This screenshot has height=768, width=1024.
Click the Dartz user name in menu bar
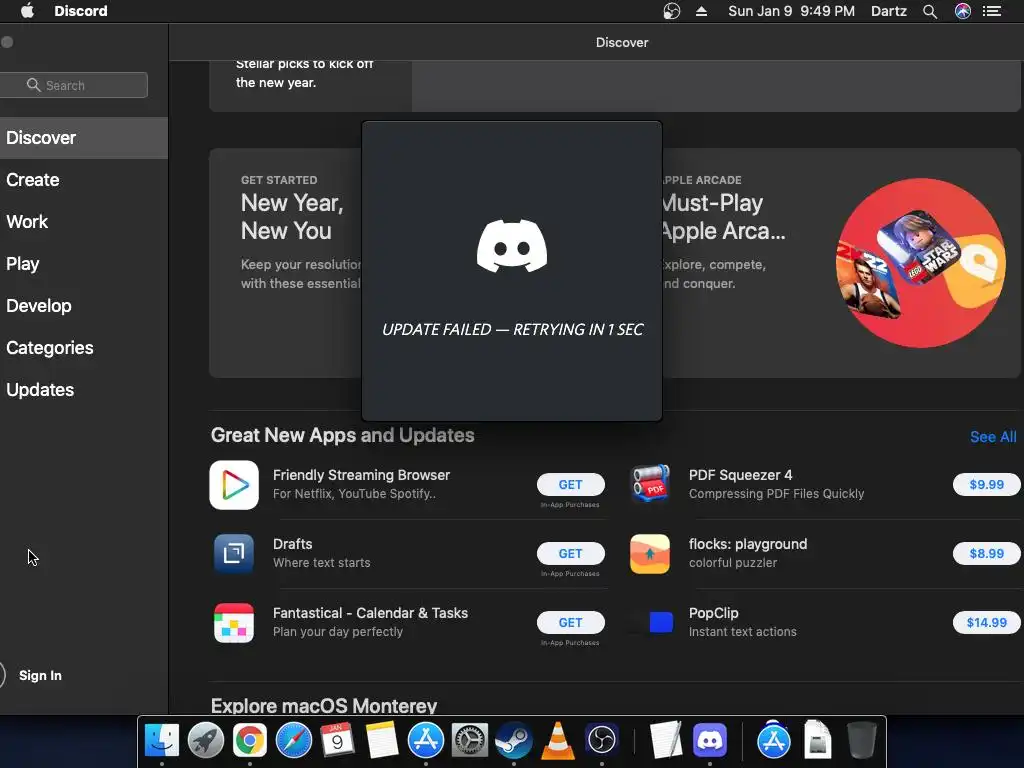click(889, 11)
